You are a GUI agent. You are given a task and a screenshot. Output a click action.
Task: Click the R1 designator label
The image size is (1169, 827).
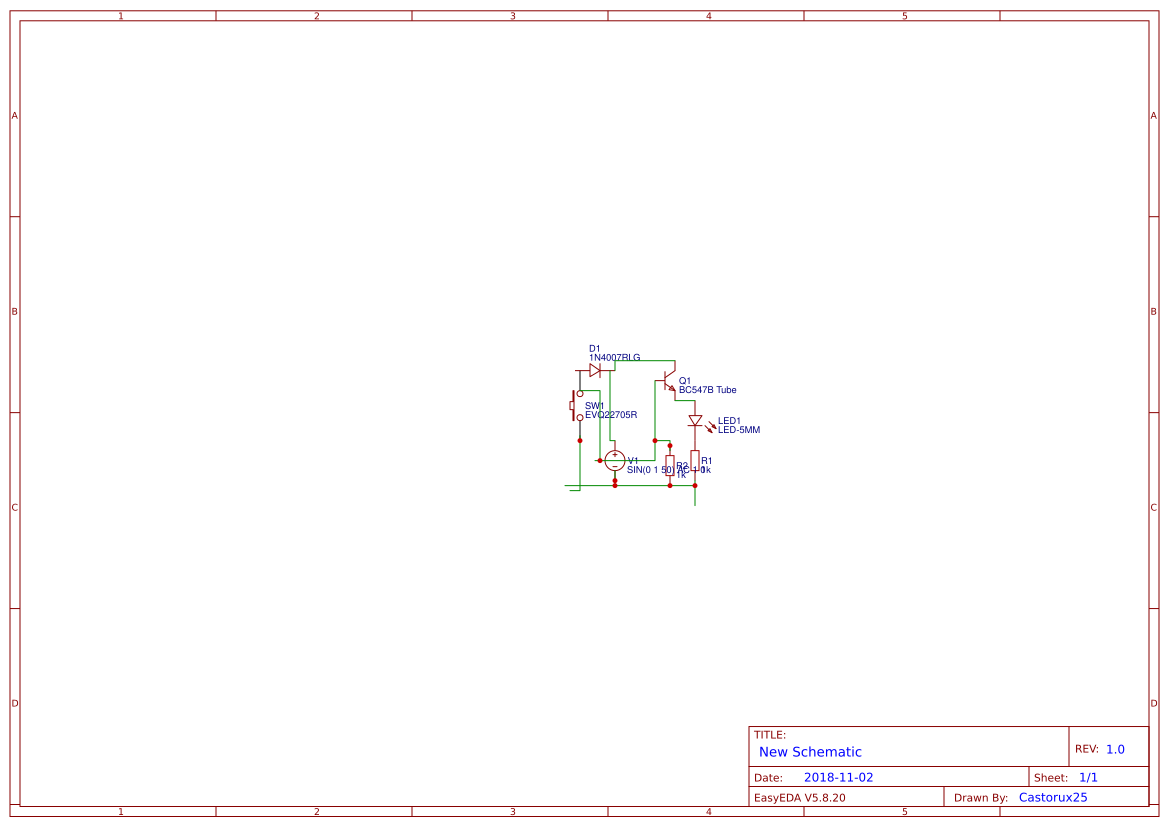tap(707, 461)
